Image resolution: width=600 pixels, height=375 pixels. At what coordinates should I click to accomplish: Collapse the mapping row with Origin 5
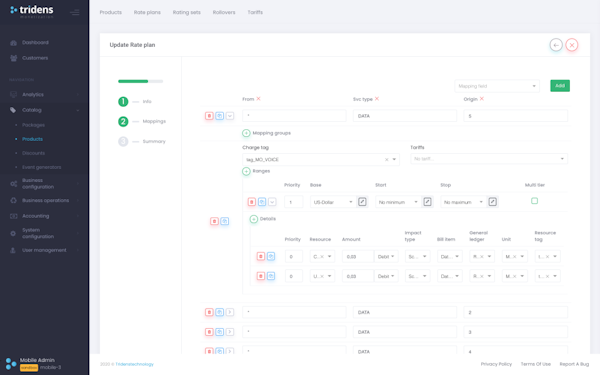(230, 116)
